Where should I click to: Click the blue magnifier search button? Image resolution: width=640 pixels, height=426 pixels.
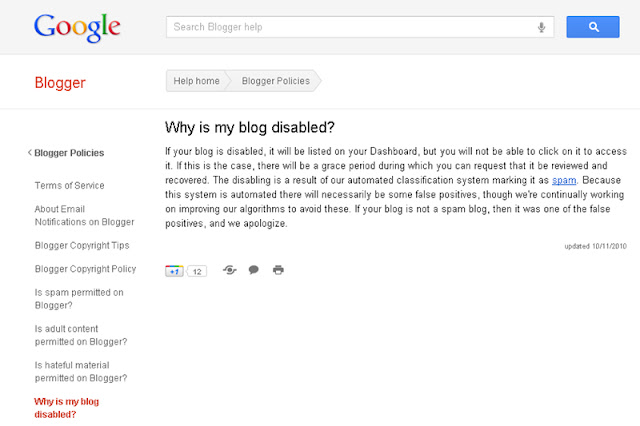[593, 27]
